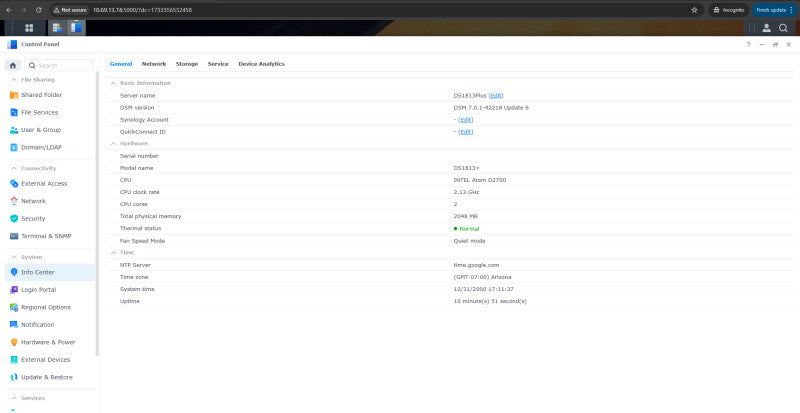Image resolution: width=800 pixels, height=413 pixels.
Task: Switch to the General tab
Action: point(121,64)
